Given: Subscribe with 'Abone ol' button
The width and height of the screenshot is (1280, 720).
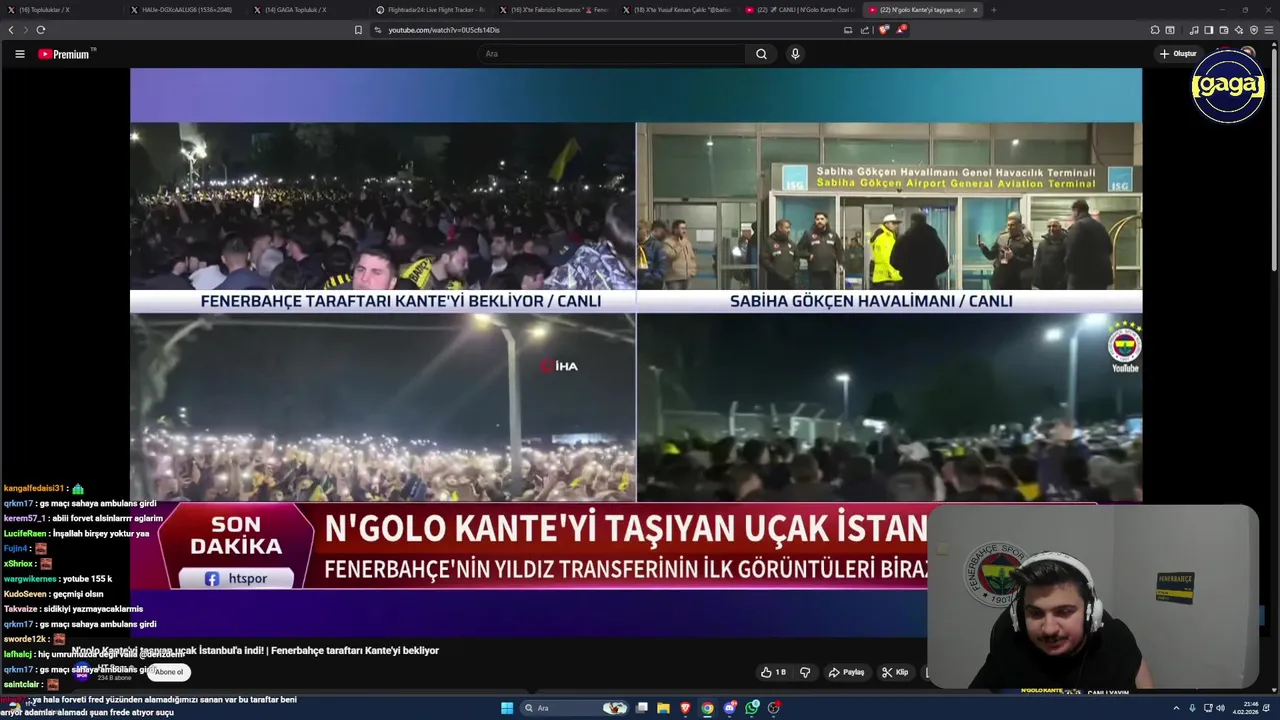Looking at the screenshot, I should coord(169,672).
